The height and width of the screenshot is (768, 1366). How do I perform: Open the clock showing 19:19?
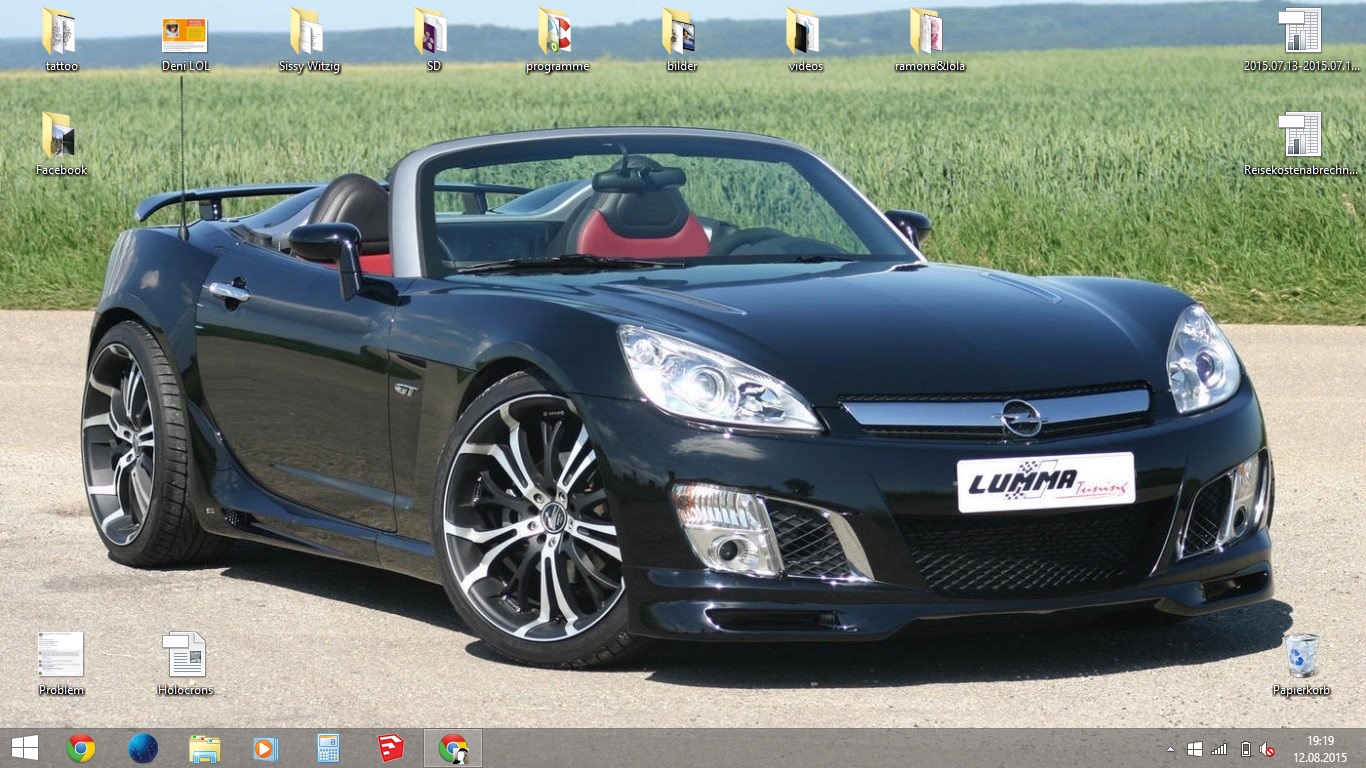(1320, 748)
